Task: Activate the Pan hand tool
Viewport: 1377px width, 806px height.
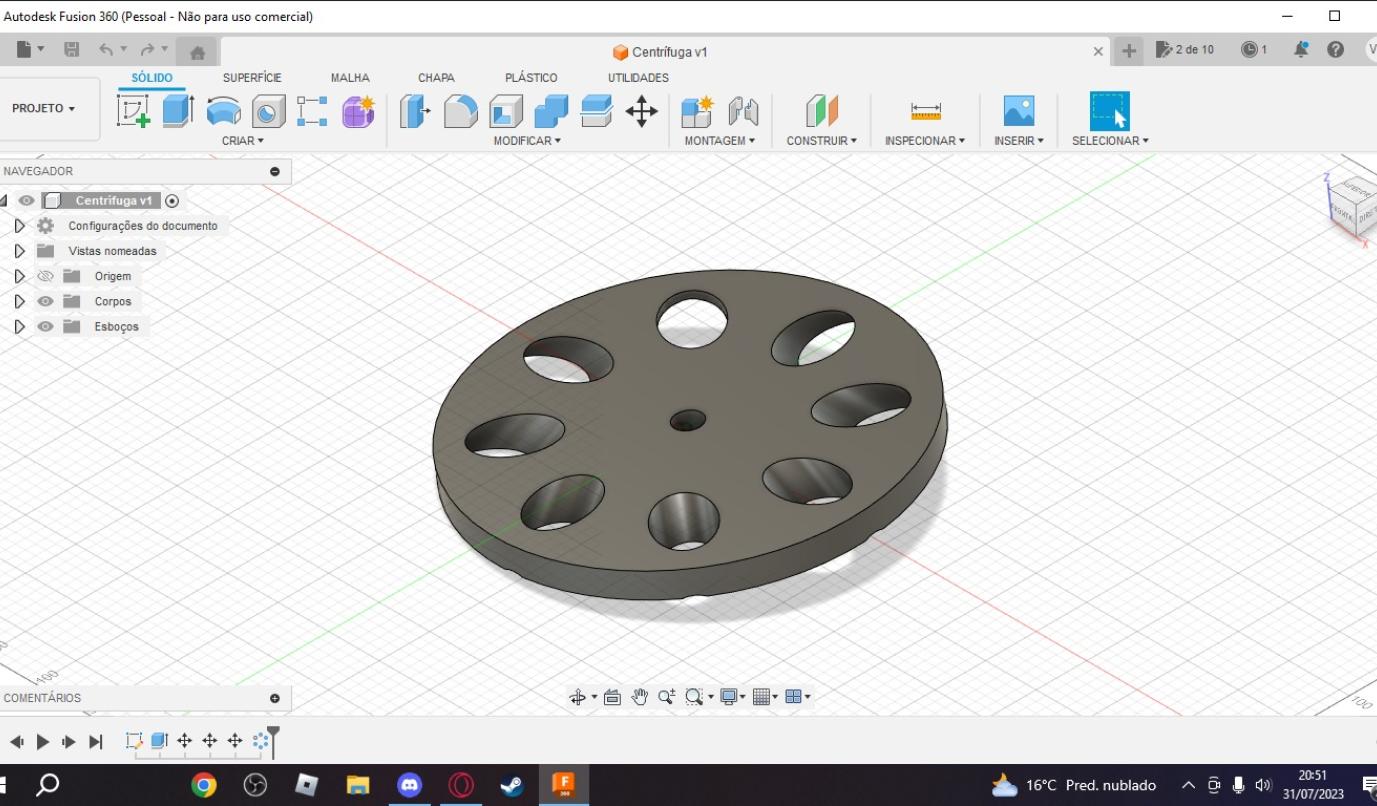Action: (x=640, y=697)
